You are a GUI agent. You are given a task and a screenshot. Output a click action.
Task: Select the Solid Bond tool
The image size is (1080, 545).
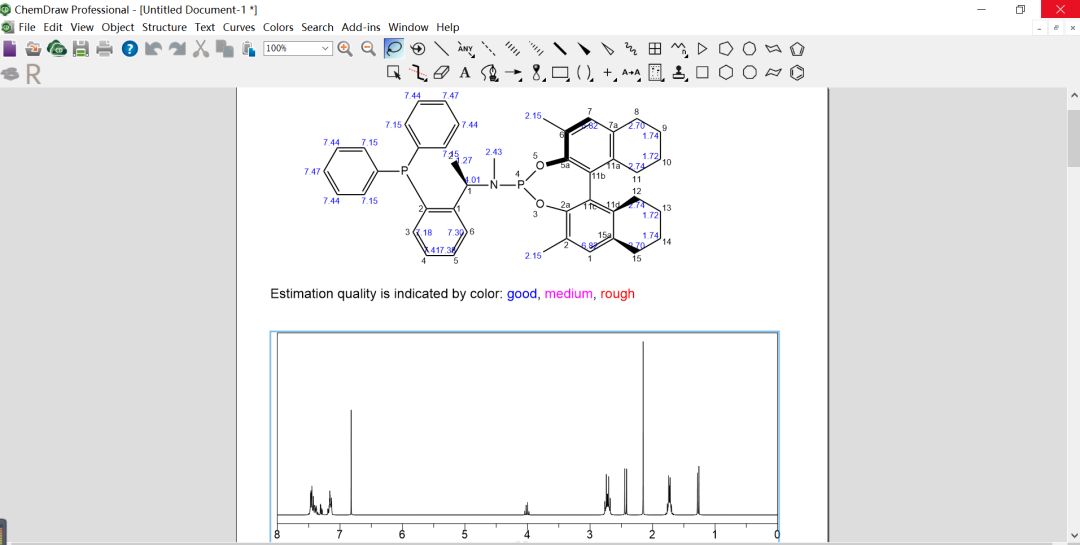(x=442, y=49)
